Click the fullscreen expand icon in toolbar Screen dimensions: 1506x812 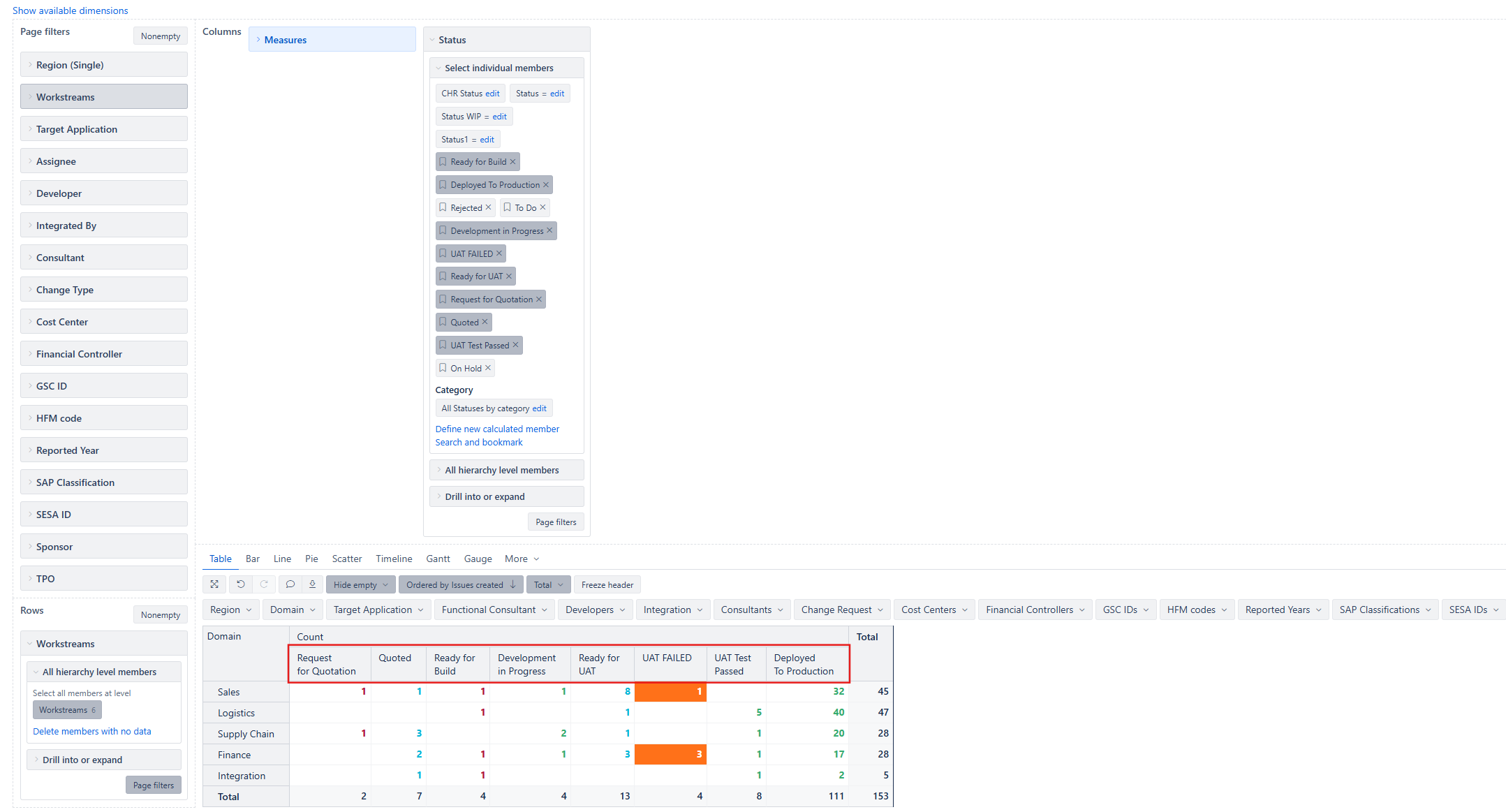click(x=214, y=584)
